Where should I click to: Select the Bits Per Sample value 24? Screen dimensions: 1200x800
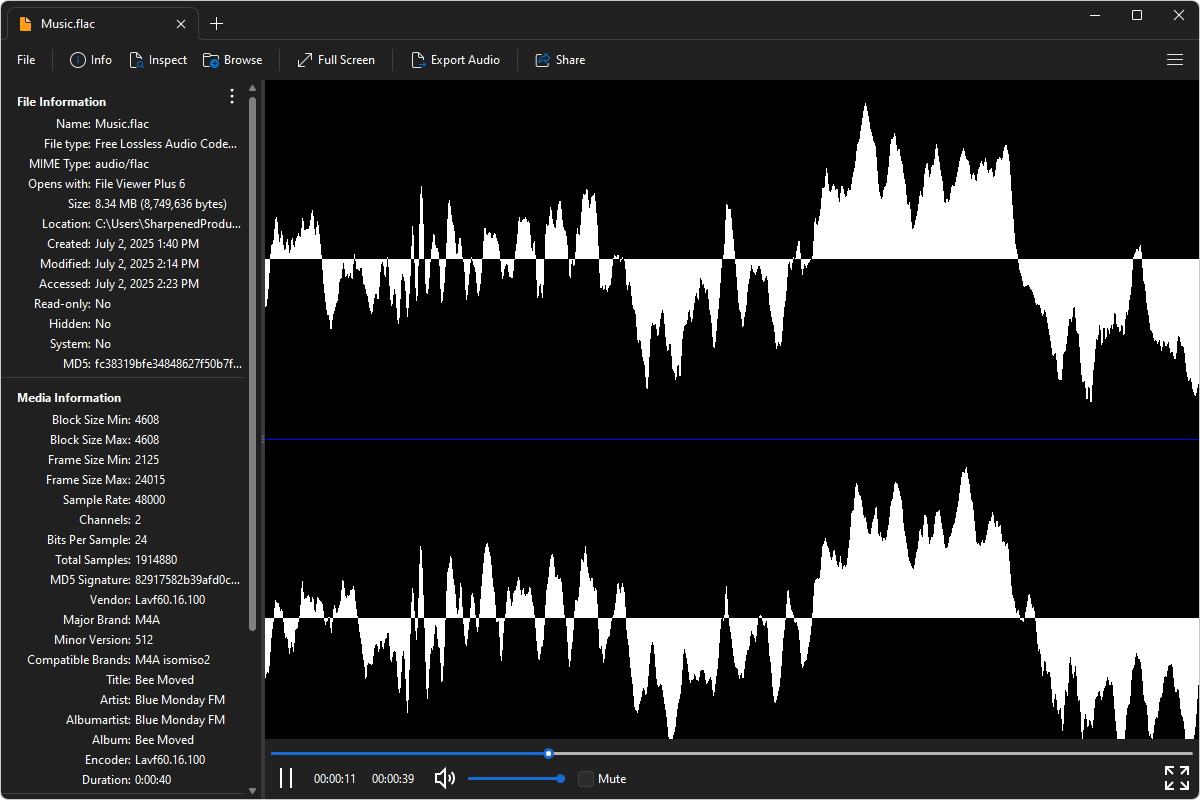click(141, 540)
